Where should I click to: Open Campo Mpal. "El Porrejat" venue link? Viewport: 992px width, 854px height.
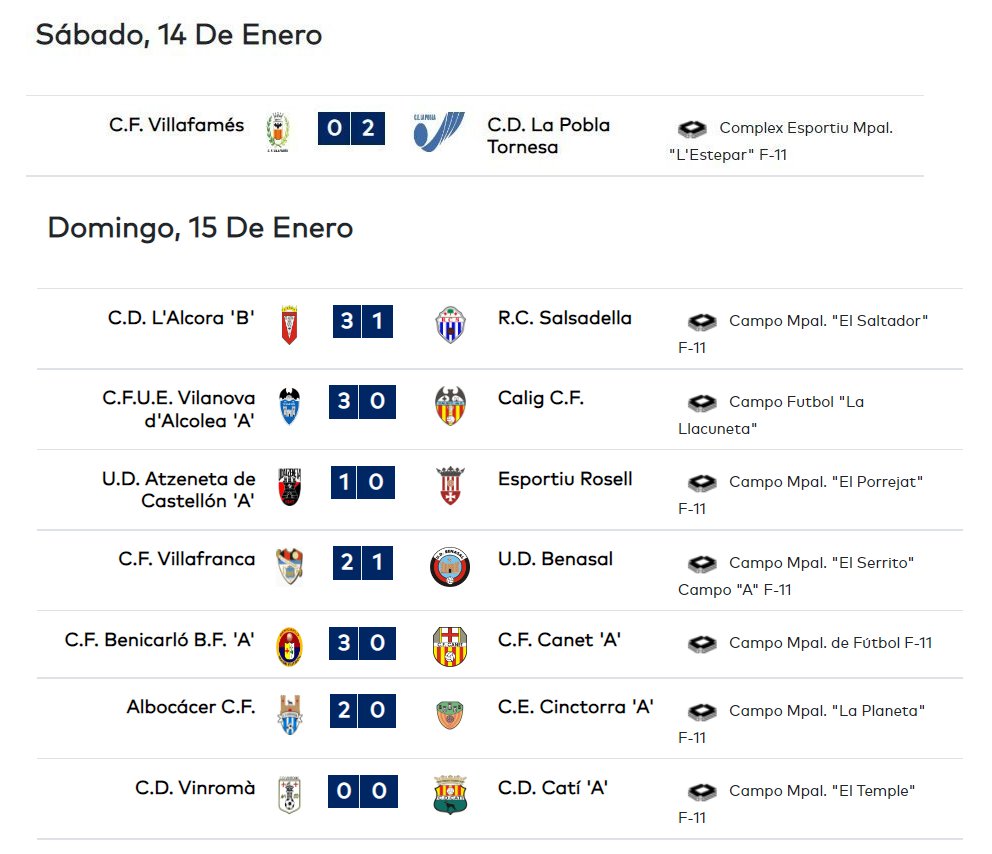pyautogui.click(x=800, y=495)
